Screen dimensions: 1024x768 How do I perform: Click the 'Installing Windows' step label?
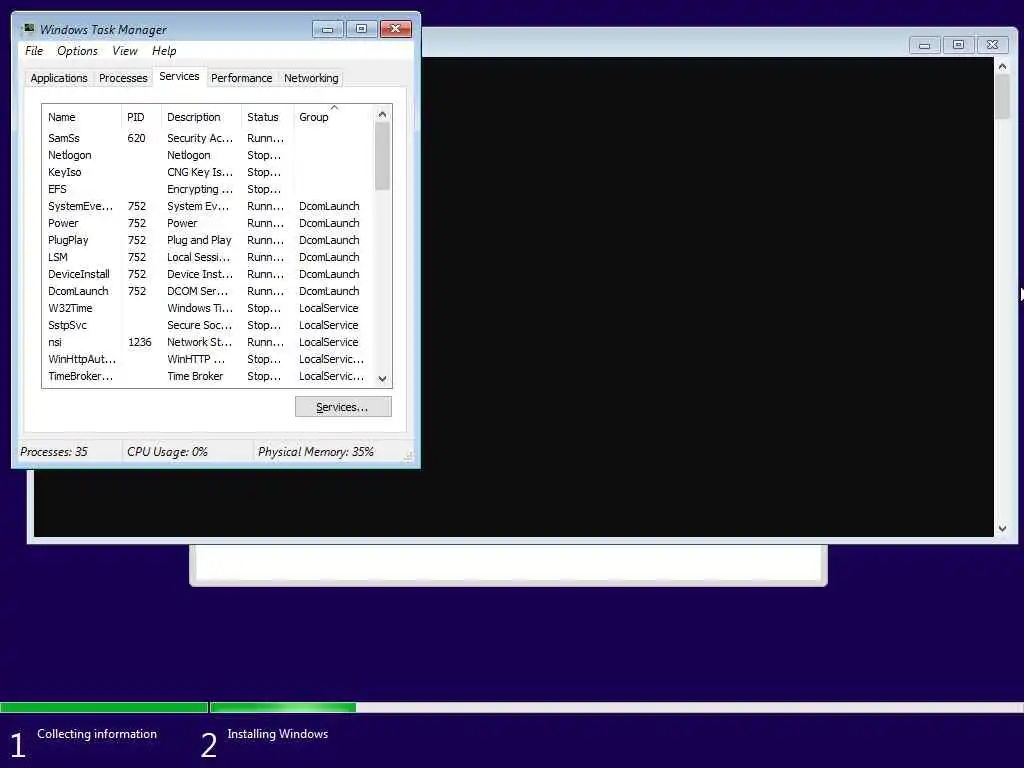tap(278, 734)
